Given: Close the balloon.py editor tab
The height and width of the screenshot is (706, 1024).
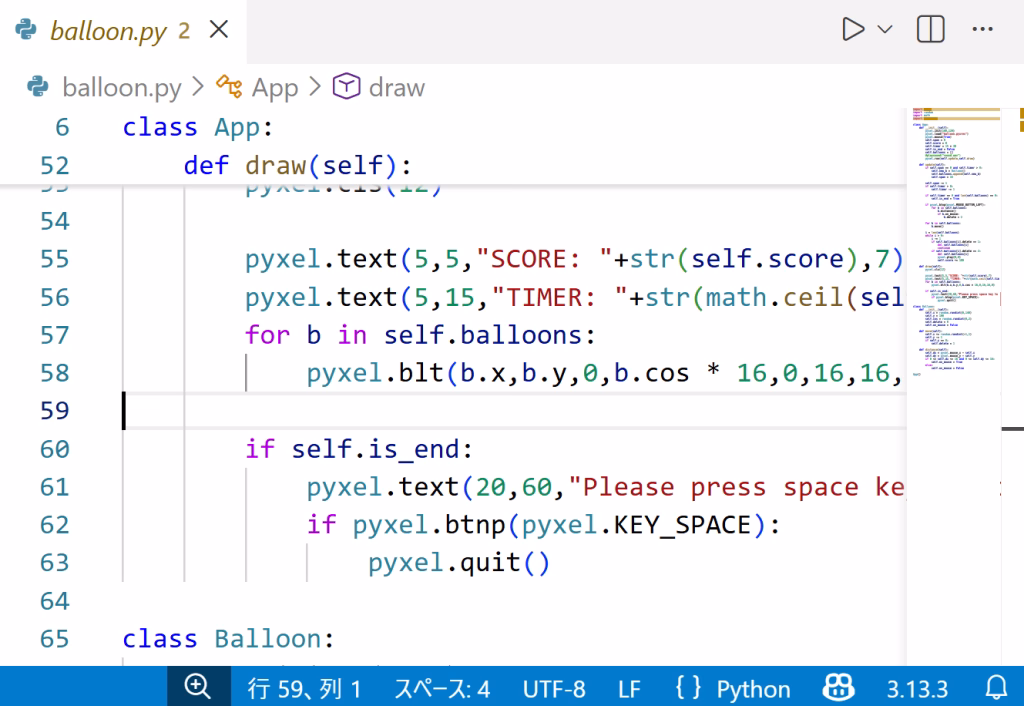Looking at the screenshot, I should [217, 30].
